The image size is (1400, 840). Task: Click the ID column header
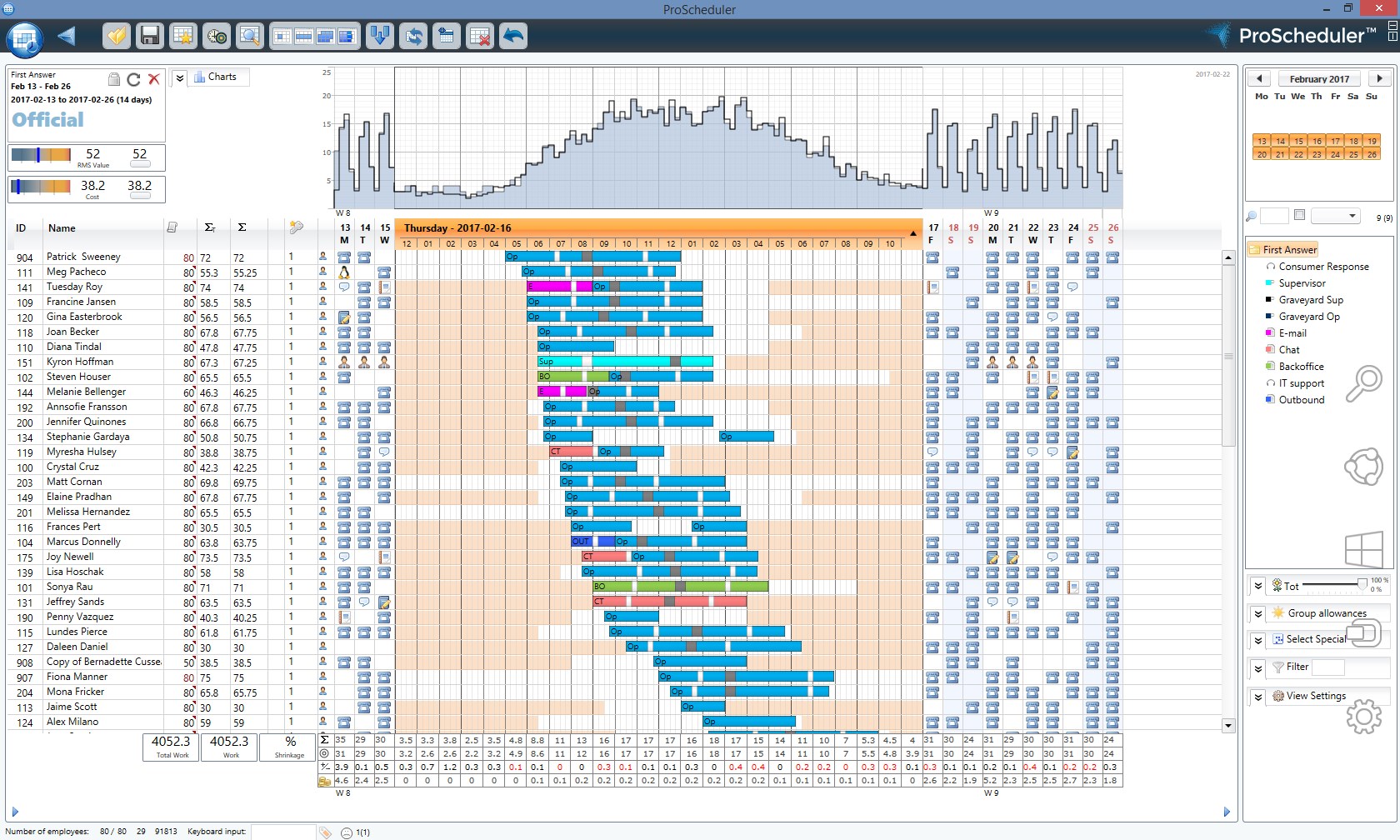pos(21,228)
